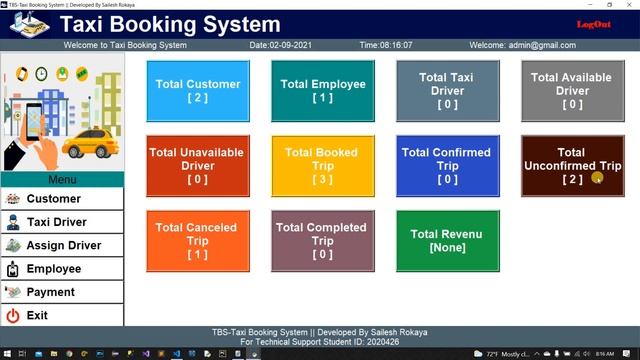
Task: Open the Total Revenu tile
Action: tap(448, 241)
